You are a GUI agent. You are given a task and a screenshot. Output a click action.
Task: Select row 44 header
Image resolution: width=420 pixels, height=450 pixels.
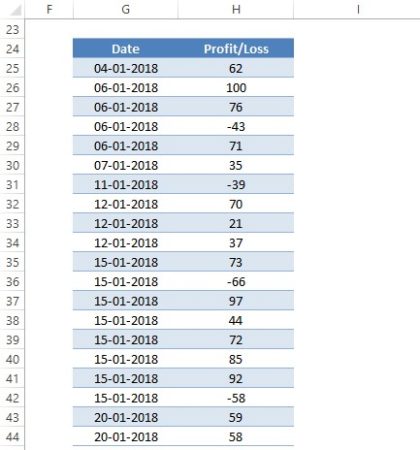(x=12, y=437)
